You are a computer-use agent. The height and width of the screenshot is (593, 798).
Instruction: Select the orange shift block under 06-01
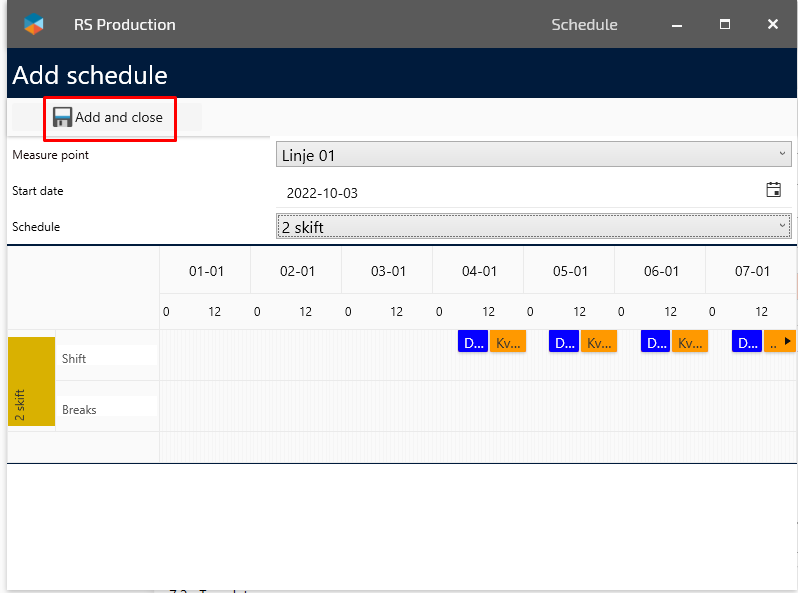click(689, 342)
